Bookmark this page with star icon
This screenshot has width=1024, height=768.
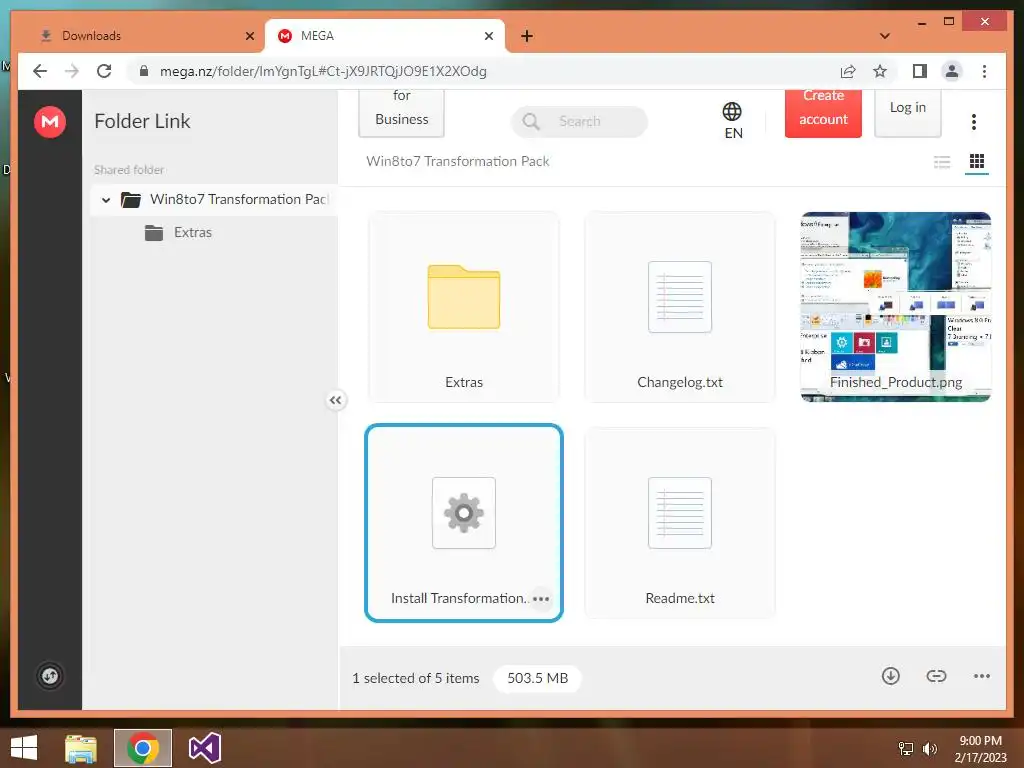[880, 71]
